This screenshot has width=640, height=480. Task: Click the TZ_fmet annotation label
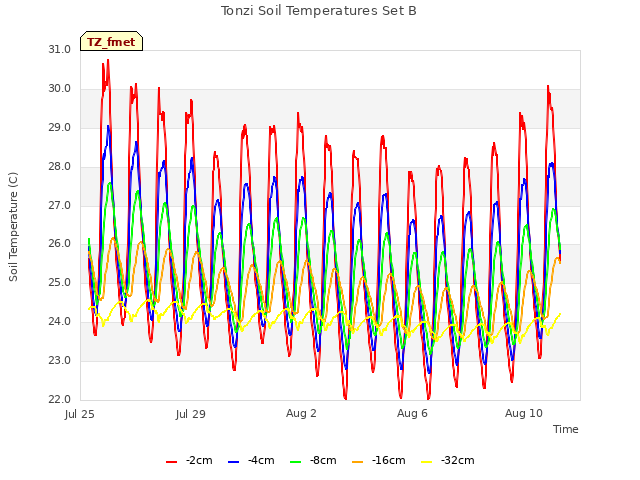[x=111, y=42]
